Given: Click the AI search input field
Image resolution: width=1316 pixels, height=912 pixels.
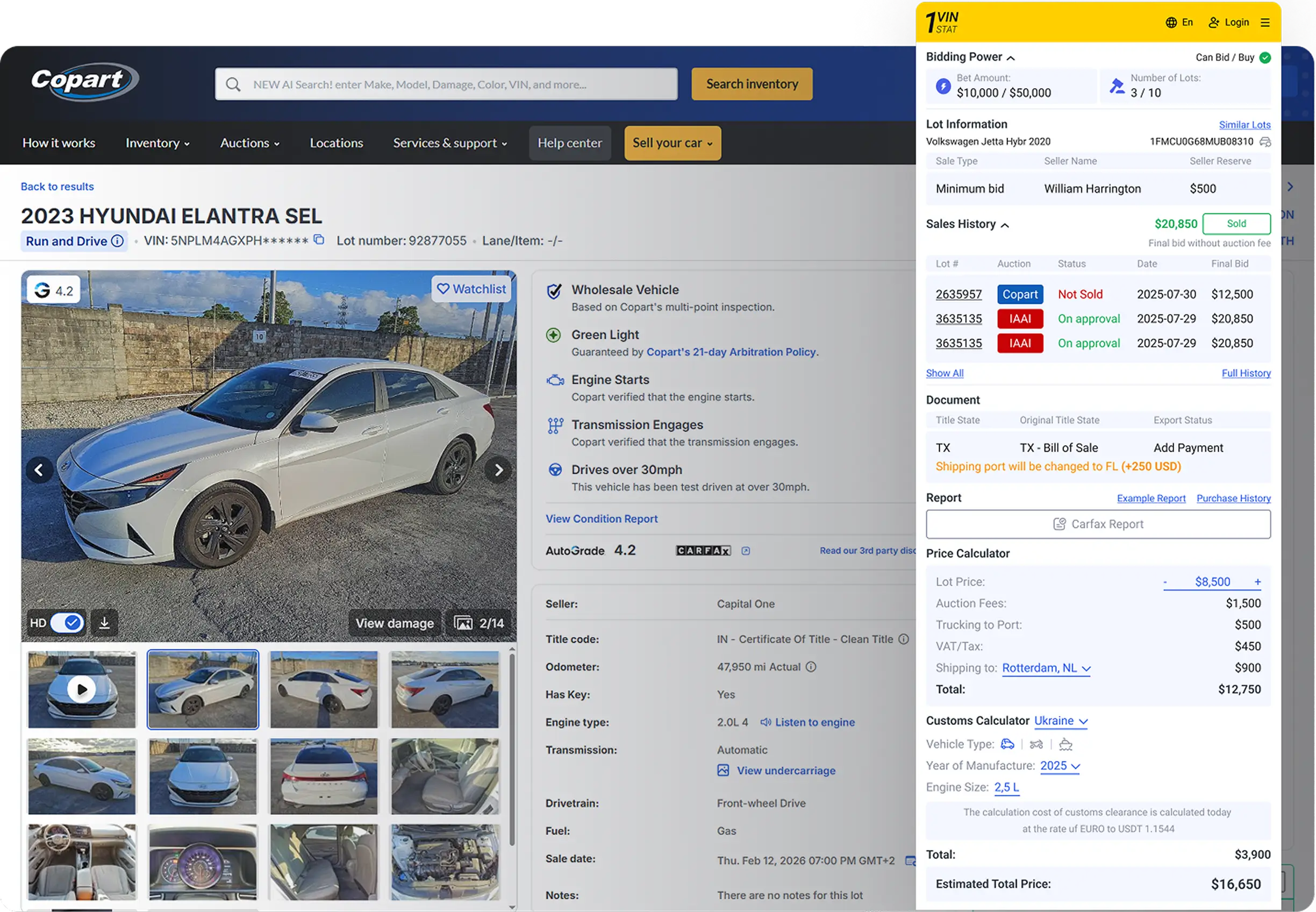Looking at the screenshot, I should 446,84.
